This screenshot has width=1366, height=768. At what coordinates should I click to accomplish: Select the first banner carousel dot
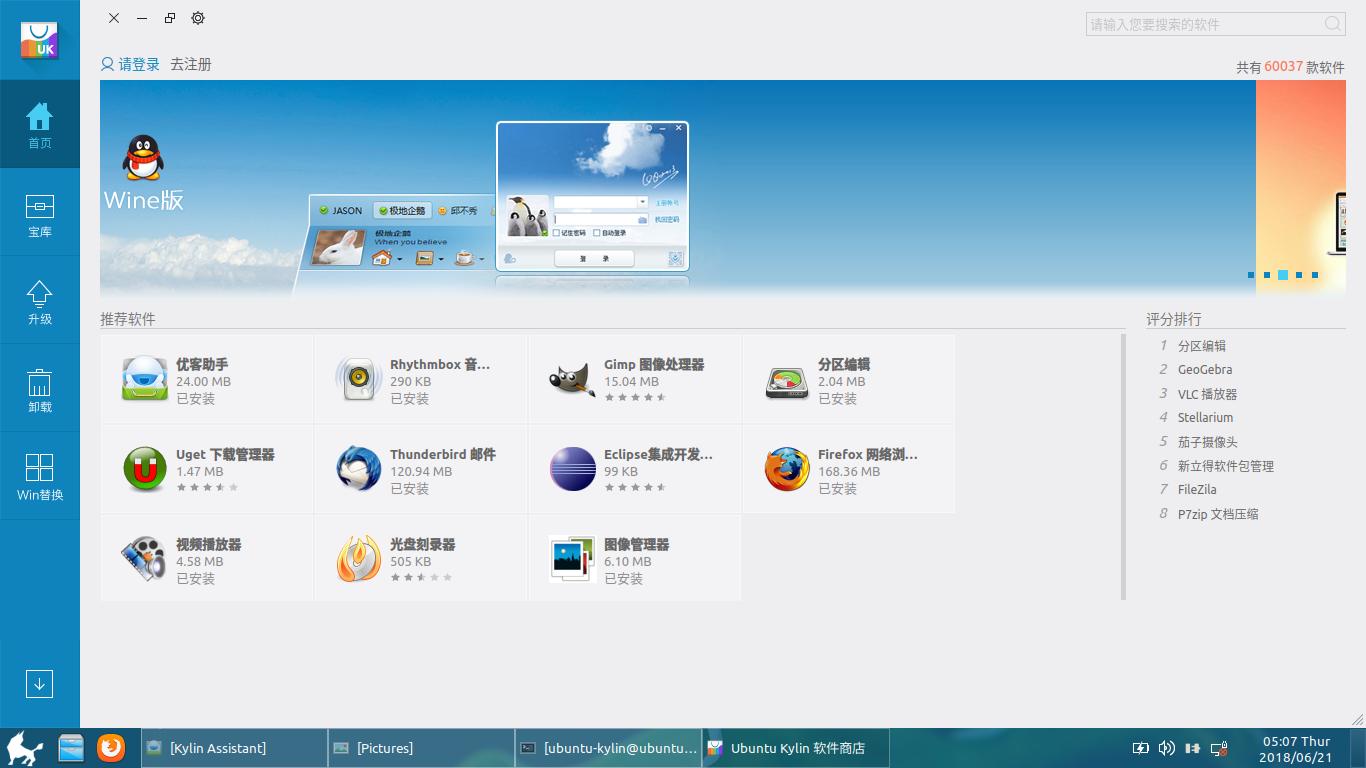click(x=1250, y=275)
